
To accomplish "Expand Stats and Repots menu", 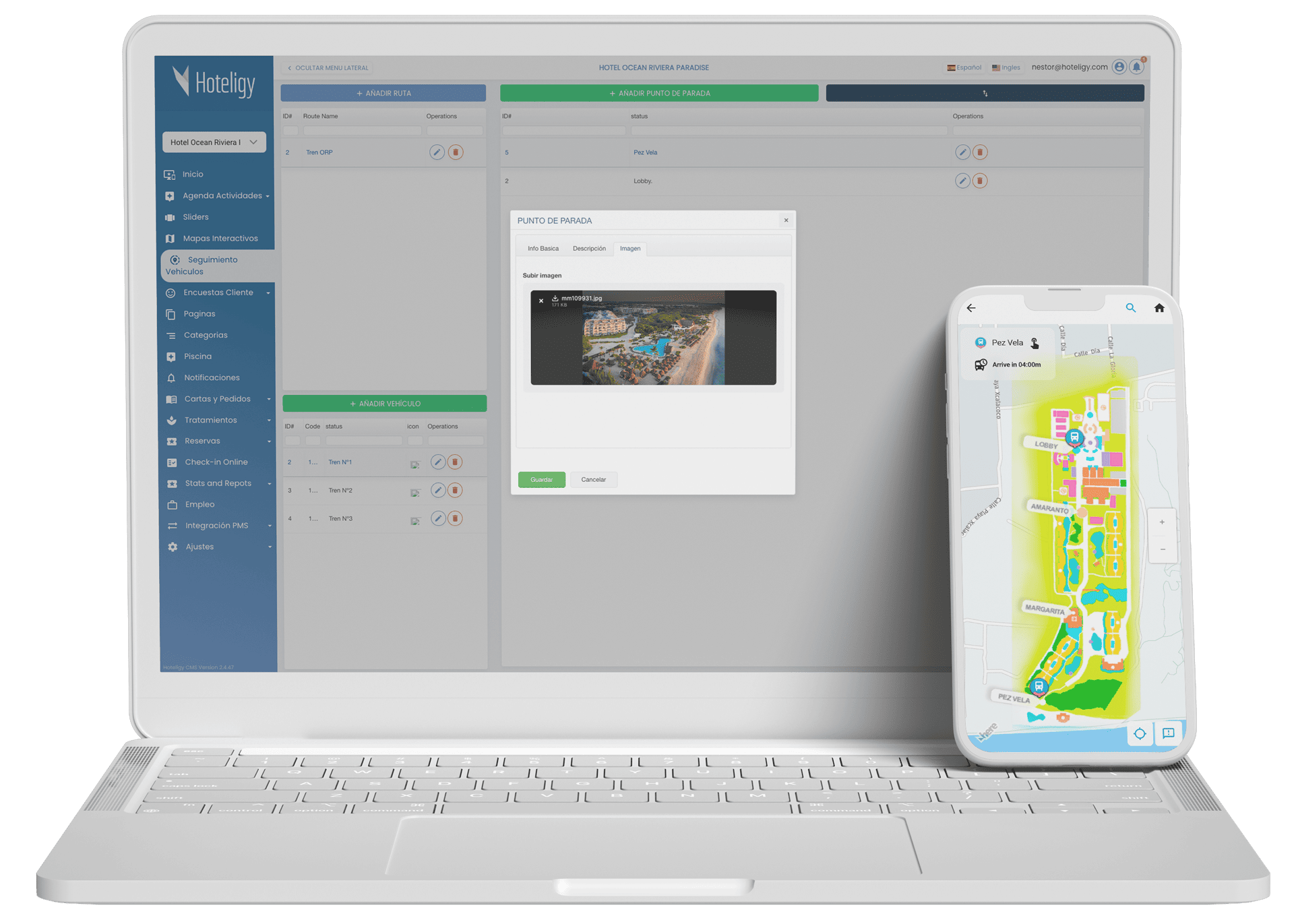I will coord(218,483).
